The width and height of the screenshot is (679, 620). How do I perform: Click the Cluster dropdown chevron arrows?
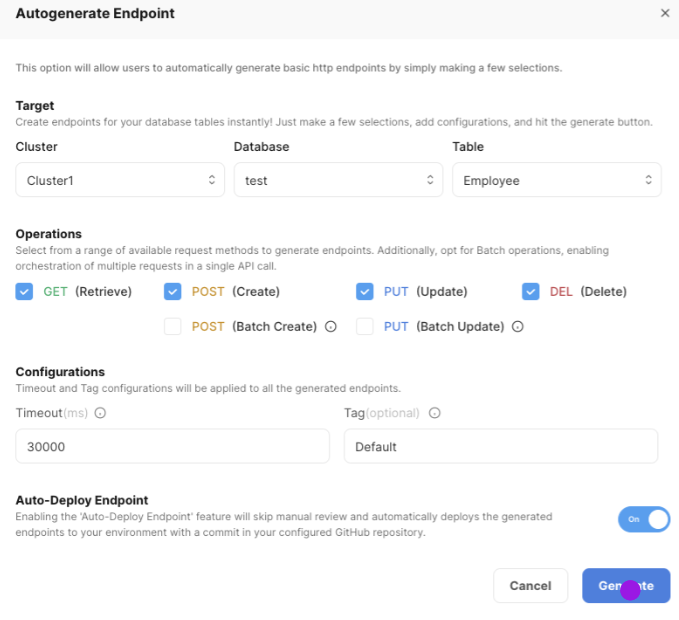tap(211, 180)
